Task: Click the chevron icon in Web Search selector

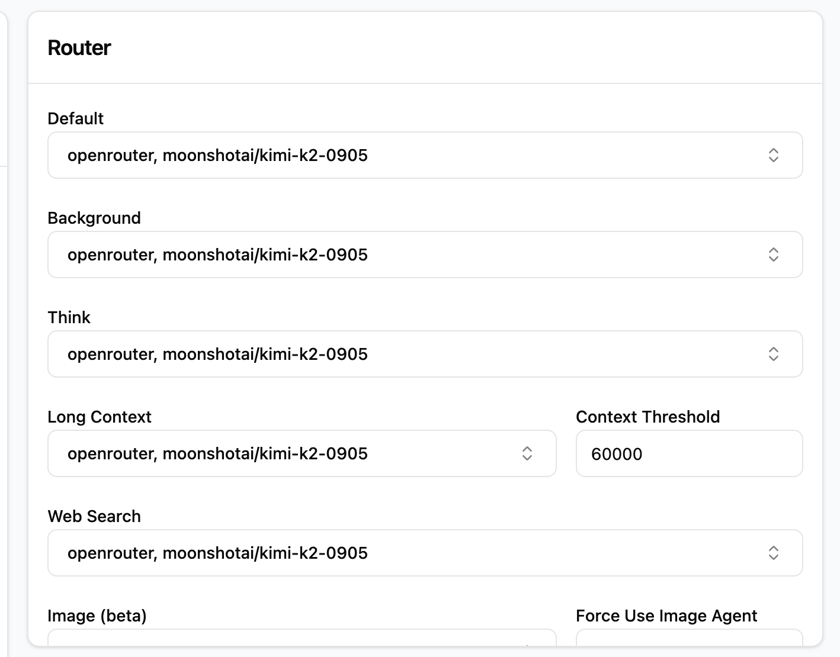Action: pyautogui.click(x=773, y=553)
